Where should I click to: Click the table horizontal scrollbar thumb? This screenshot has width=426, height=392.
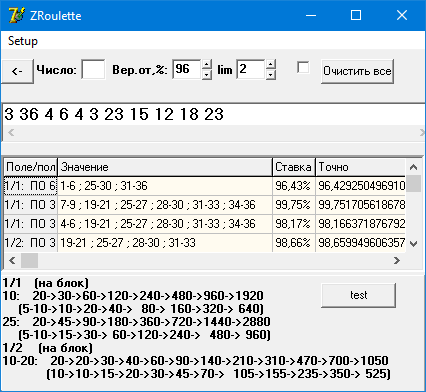tap(29, 260)
